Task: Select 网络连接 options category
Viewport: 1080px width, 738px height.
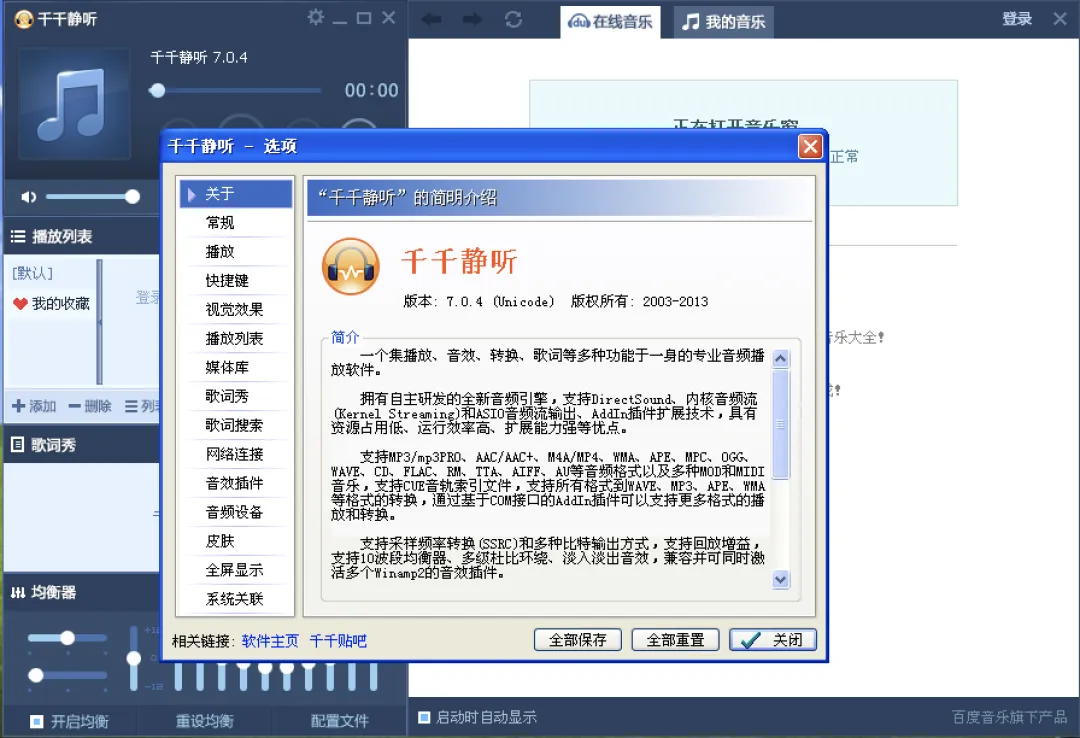Action: (x=236, y=455)
